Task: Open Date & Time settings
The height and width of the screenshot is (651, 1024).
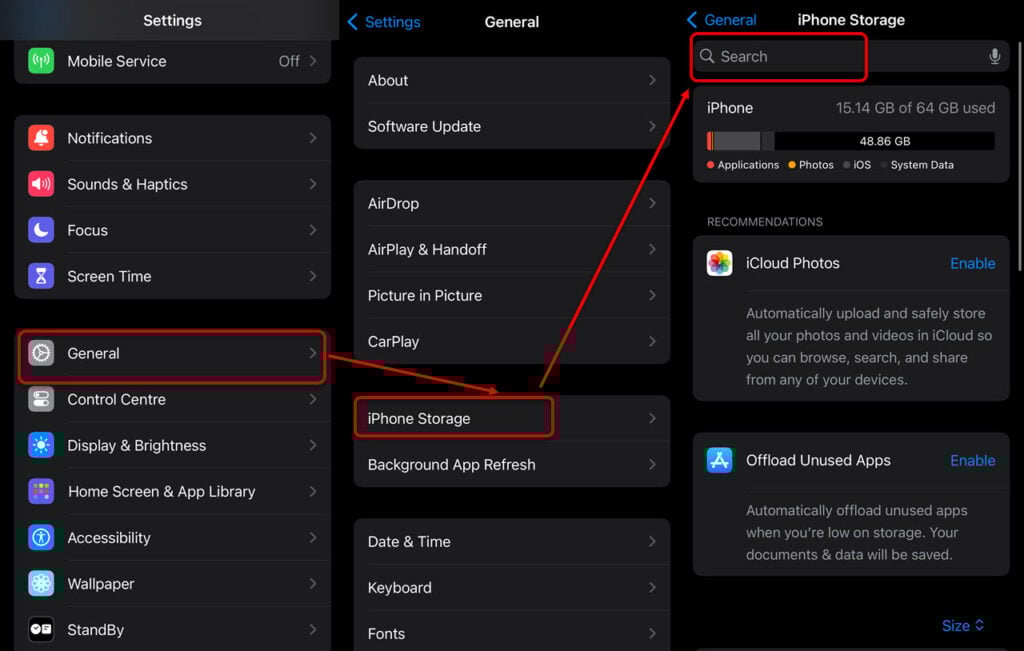Action: (512, 541)
